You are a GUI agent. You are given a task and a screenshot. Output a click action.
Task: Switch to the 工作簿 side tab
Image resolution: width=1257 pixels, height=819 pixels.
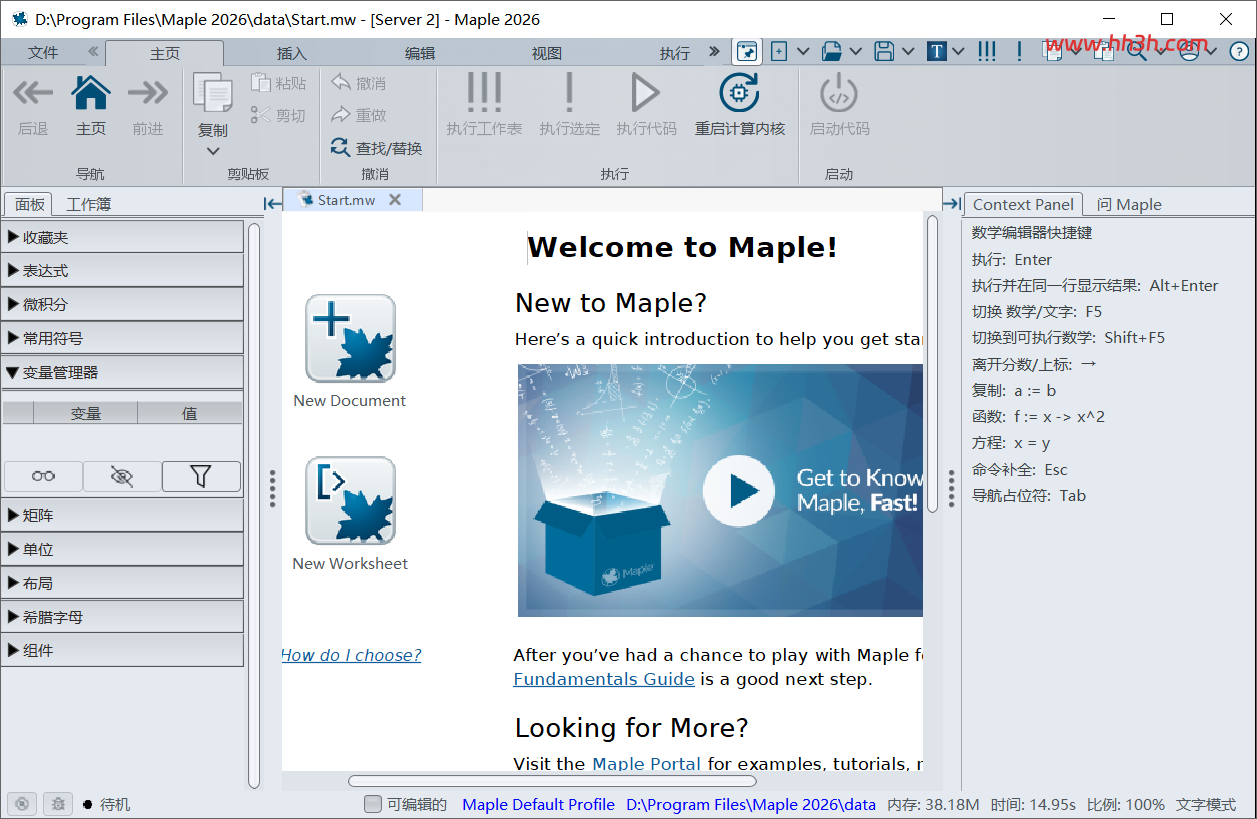89,204
